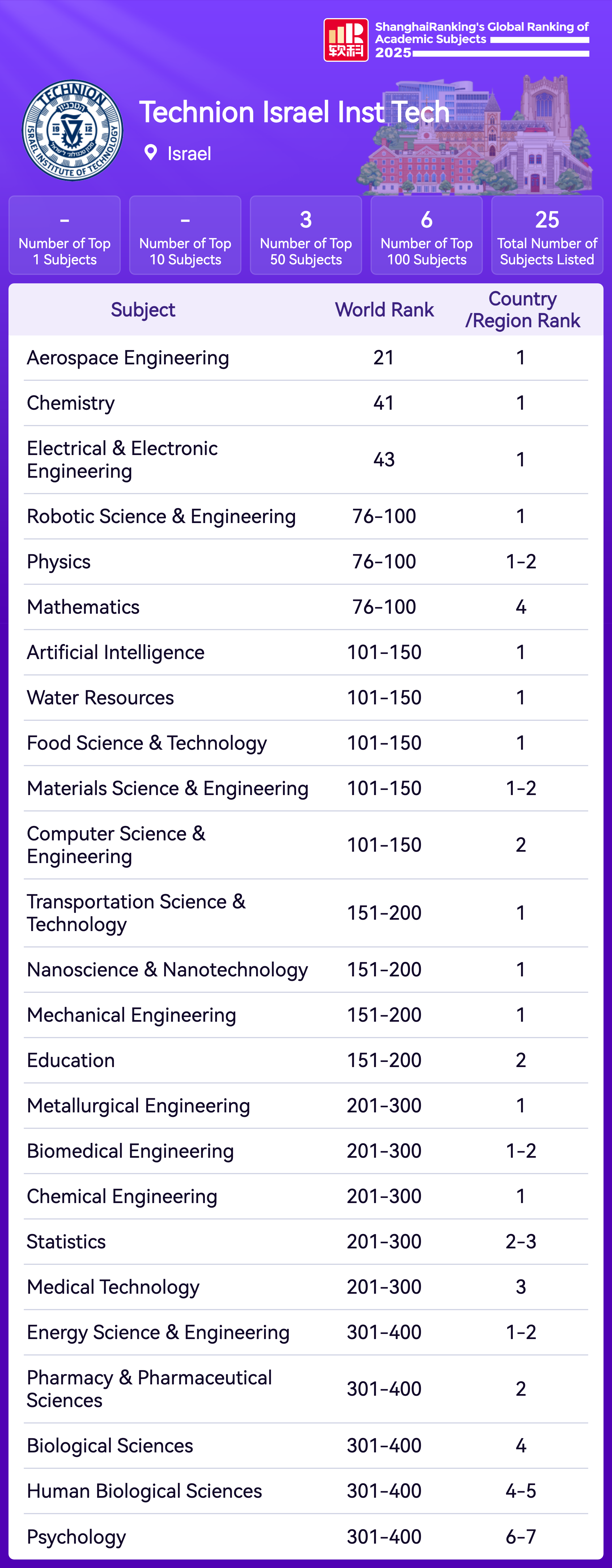Open the Total Number of Subjects Listed card
Screen dimensions: 612x1568
[547, 235]
